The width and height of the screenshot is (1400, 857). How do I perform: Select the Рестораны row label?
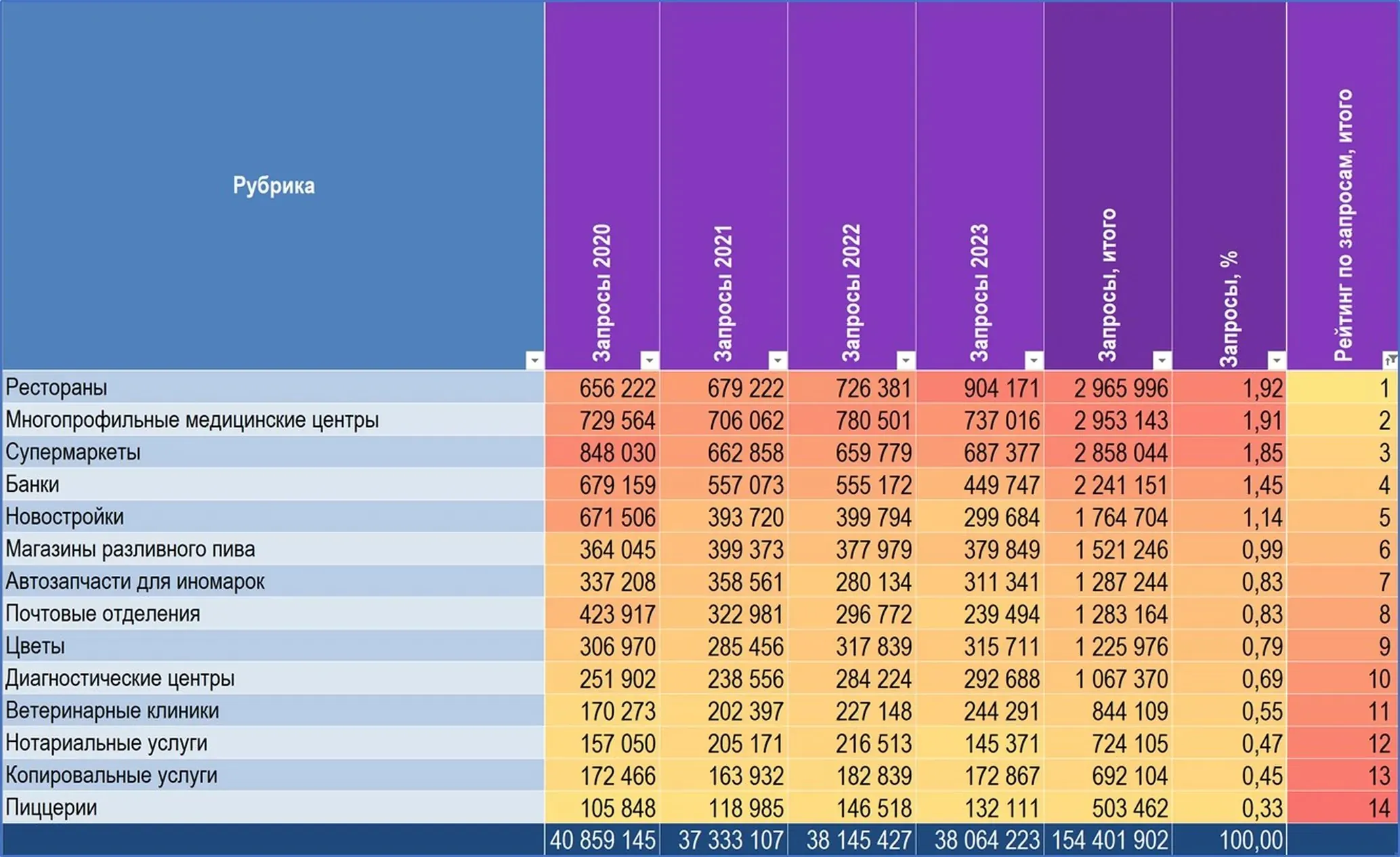[x=56, y=388]
